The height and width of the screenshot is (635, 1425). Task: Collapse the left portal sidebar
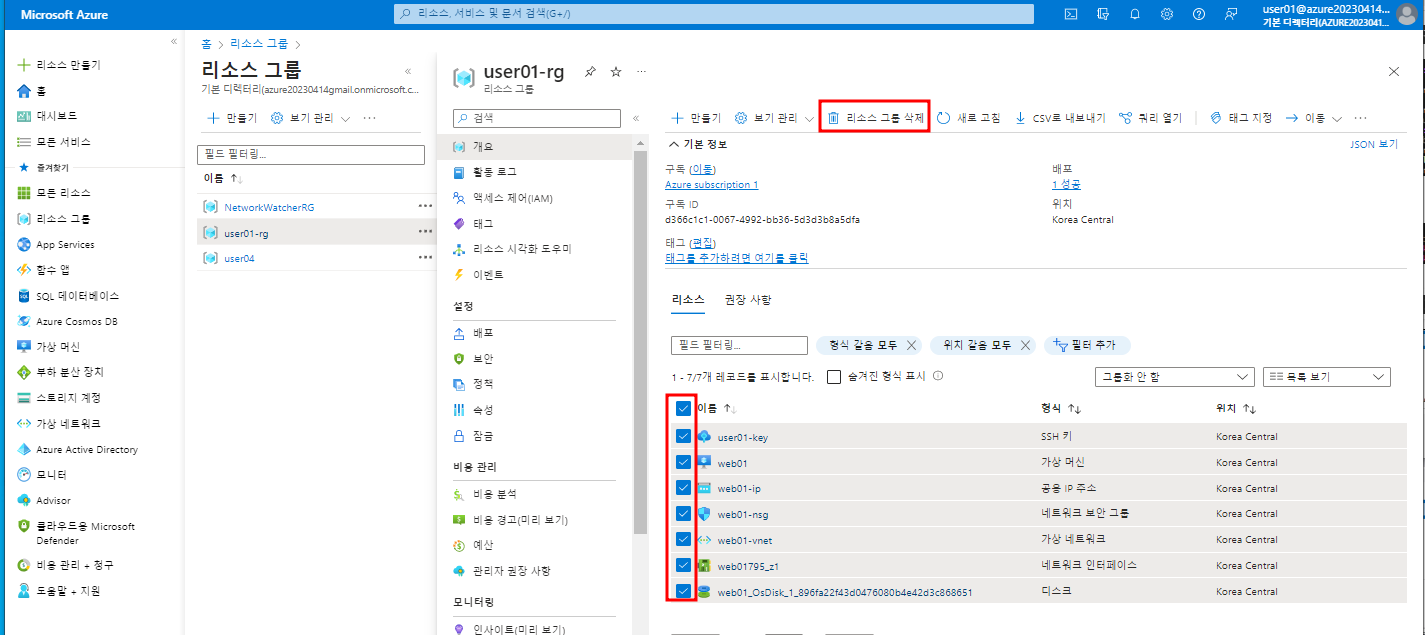173,42
